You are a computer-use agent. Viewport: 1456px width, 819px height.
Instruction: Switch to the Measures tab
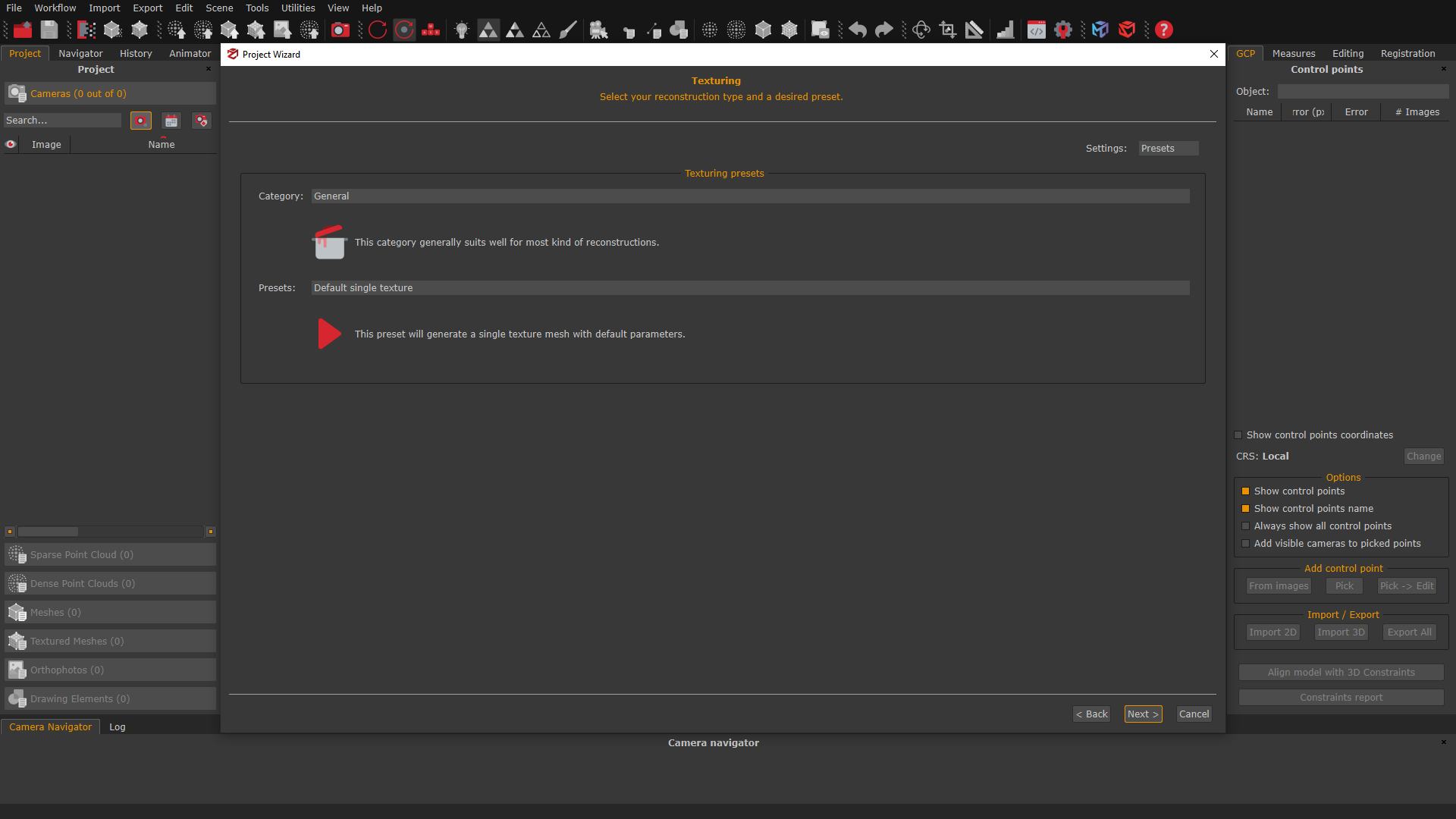point(1292,53)
